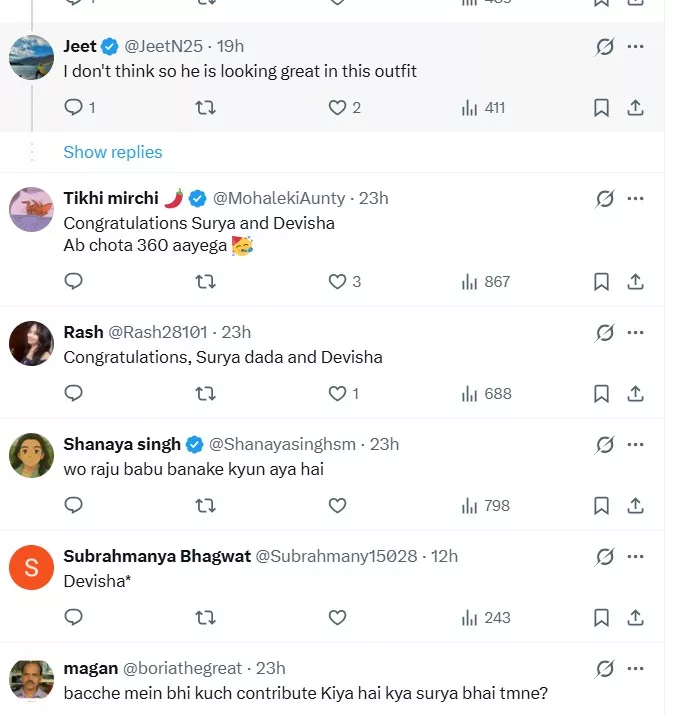Expand Show replies under Jeet's tweet
The width and height of the screenshot is (684, 715).
coord(112,152)
